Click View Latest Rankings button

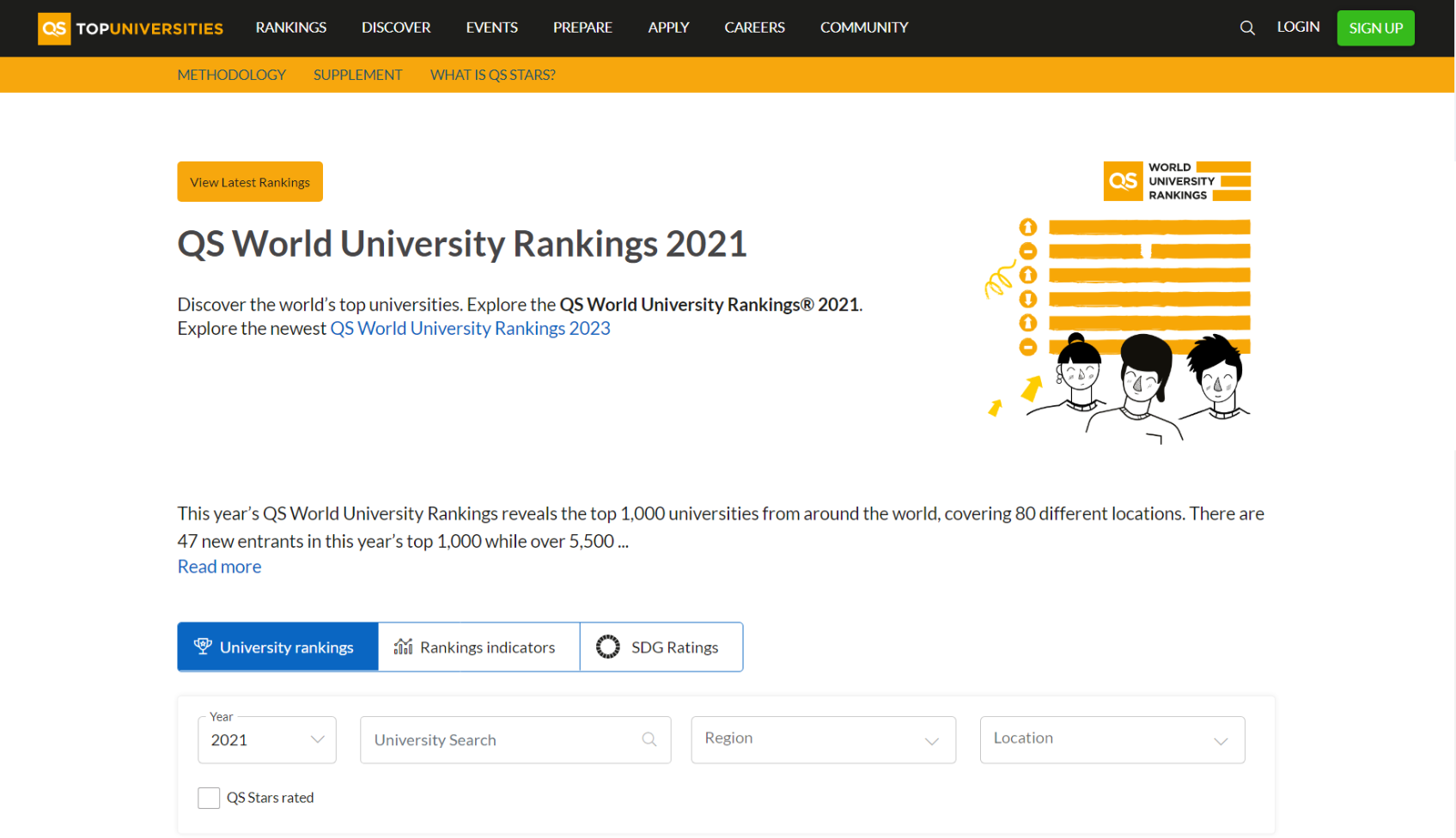point(250,182)
